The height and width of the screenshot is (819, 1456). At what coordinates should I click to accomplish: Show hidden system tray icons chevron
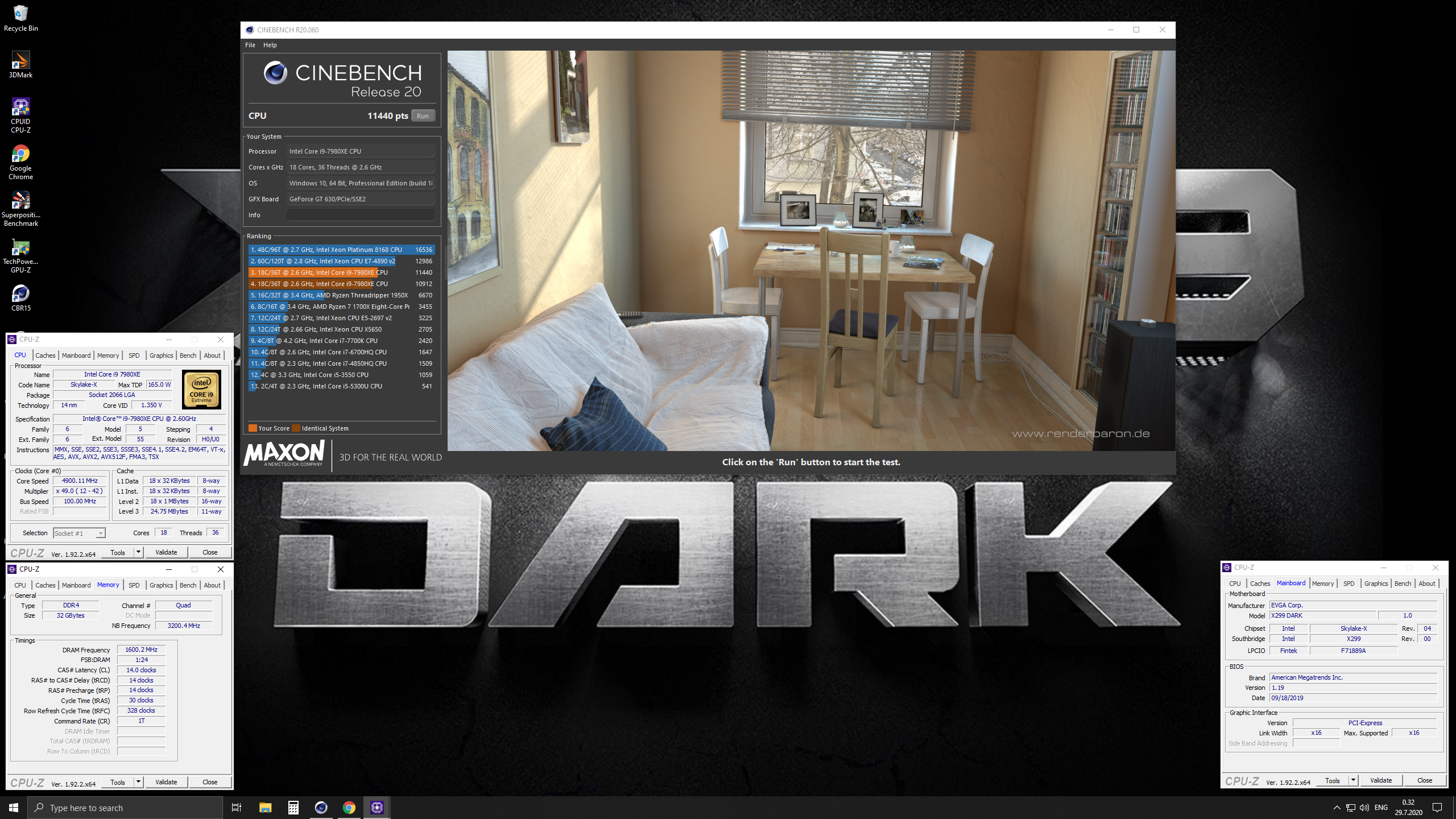coord(1337,808)
